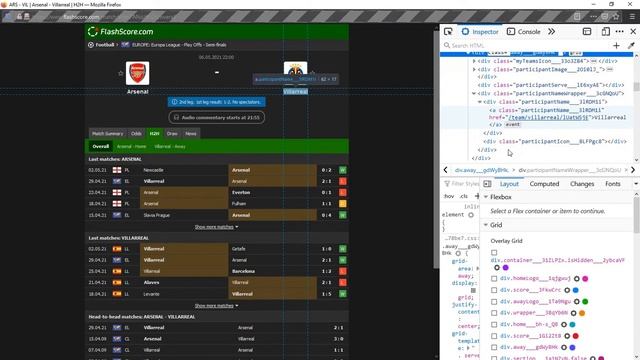Collapse the Grid section
This screenshot has width=640, height=360.
486,225
